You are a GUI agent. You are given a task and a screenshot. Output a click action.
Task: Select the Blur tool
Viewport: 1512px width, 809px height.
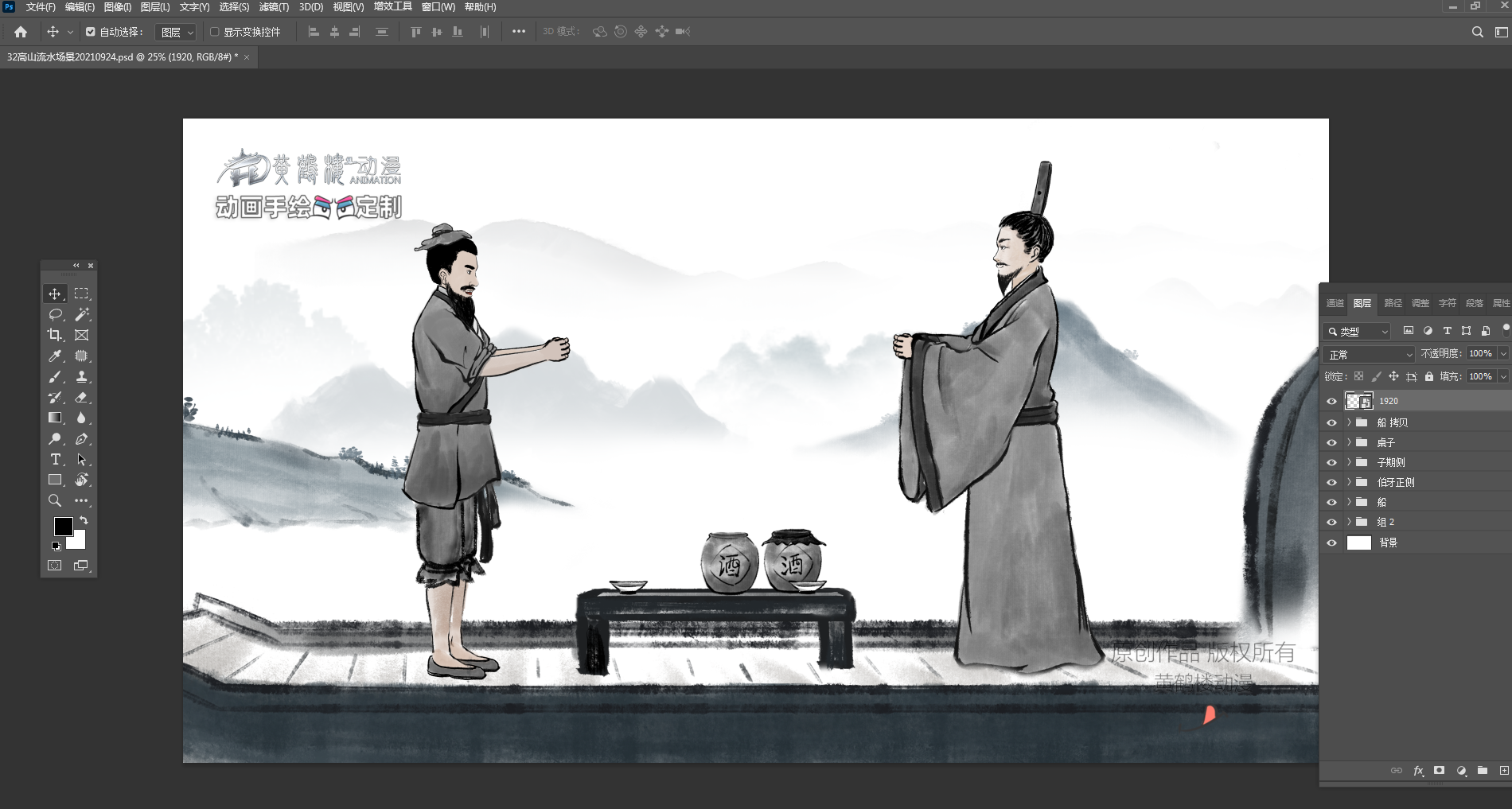[81, 418]
